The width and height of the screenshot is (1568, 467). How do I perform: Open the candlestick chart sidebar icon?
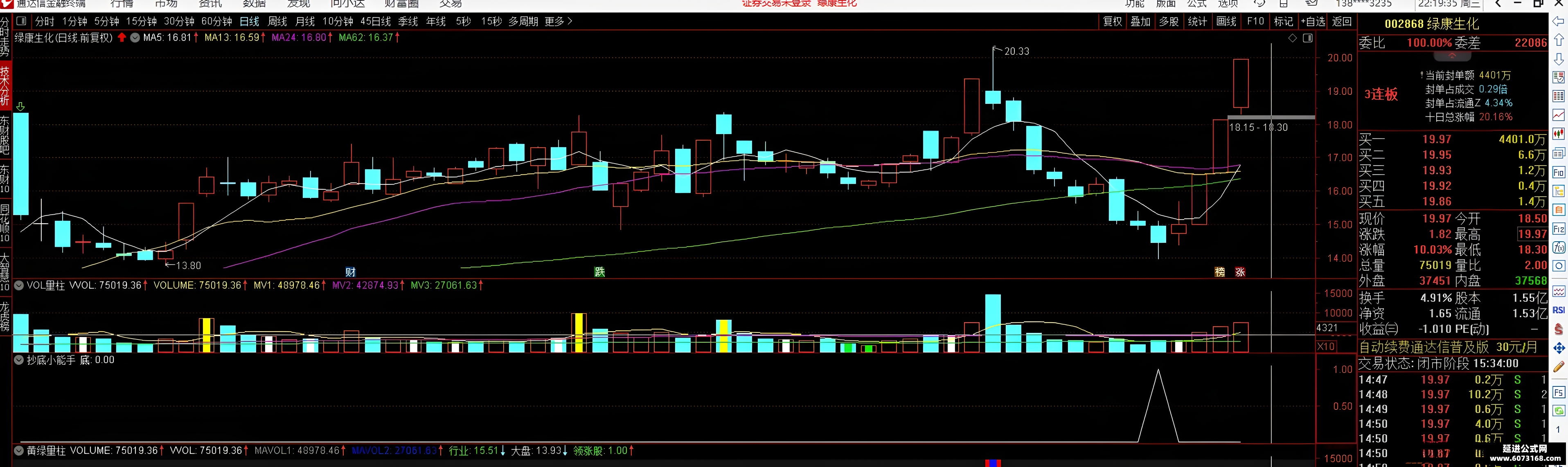pyautogui.click(x=1558, y=134)
